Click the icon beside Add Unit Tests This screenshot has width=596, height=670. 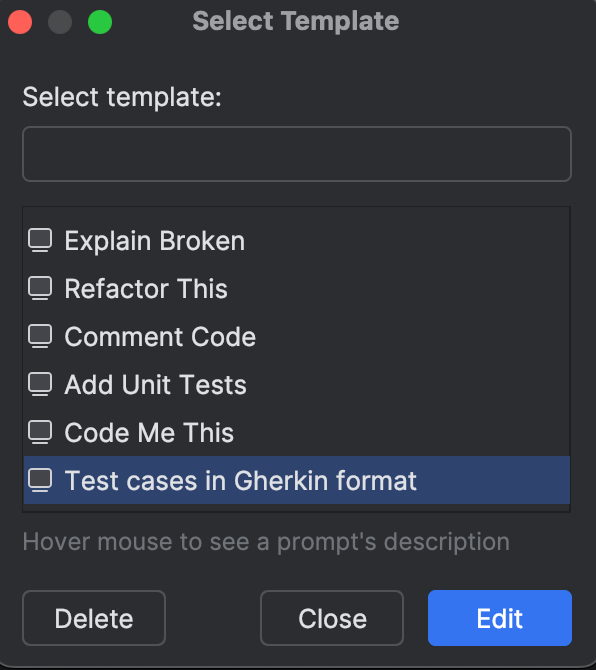click(40, 384)
